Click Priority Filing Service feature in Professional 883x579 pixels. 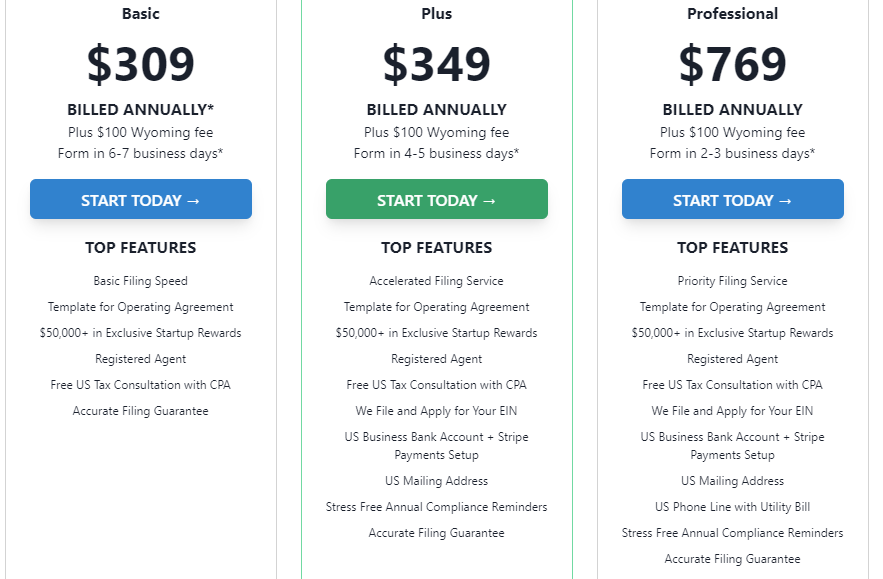pos(733,281)
